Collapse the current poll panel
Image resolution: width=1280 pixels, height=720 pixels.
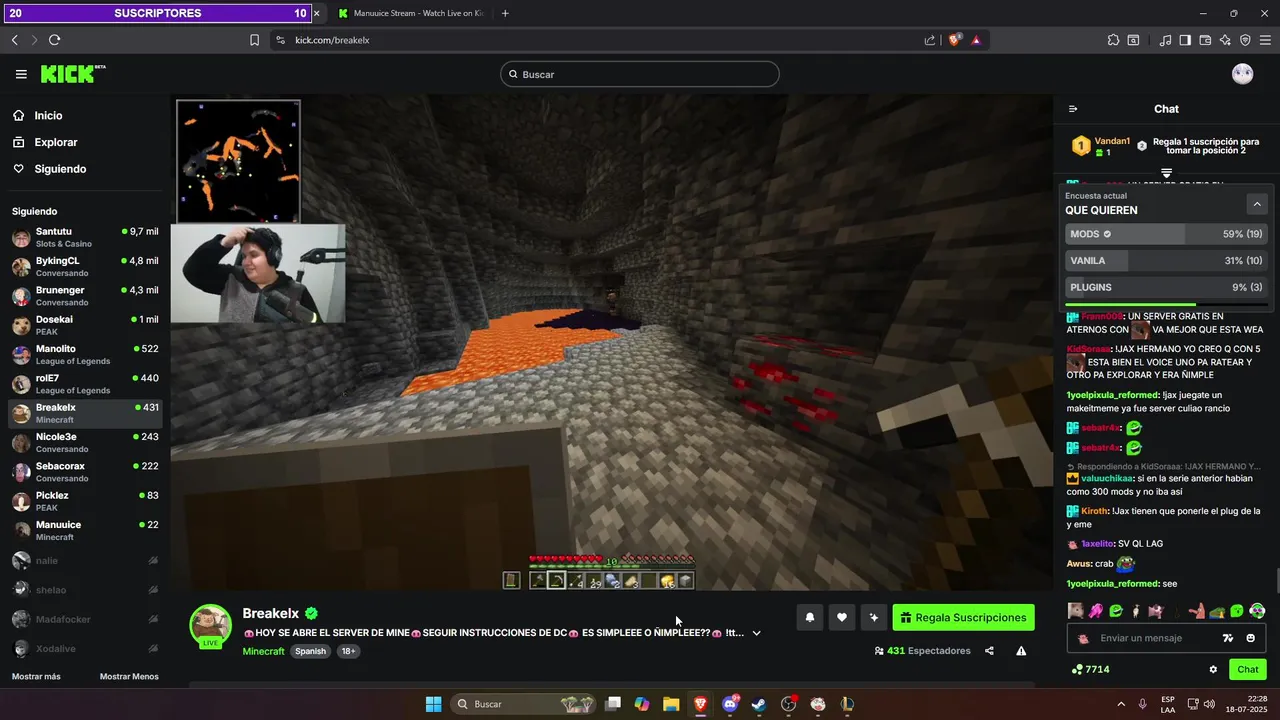point(1257,204)
